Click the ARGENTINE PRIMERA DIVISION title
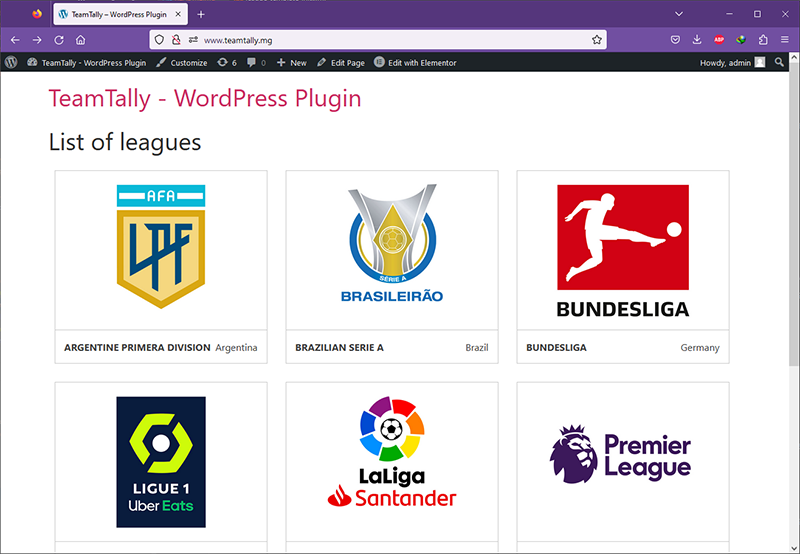The height and width of the screenshot is (554, 800). point(137,347)
